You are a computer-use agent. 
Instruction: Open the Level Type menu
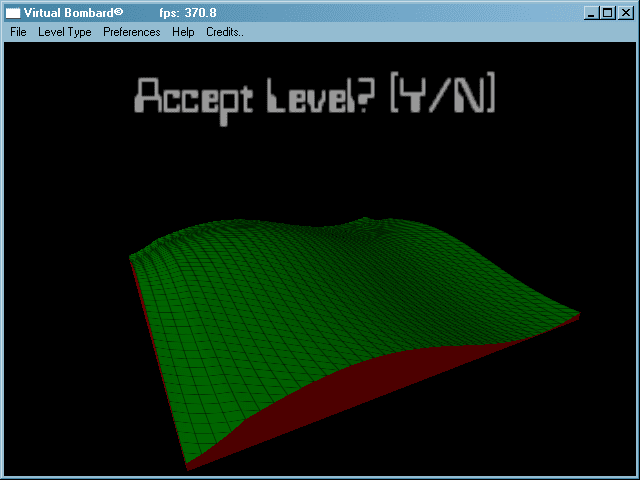pyautogui.click(x=64, y=32)
